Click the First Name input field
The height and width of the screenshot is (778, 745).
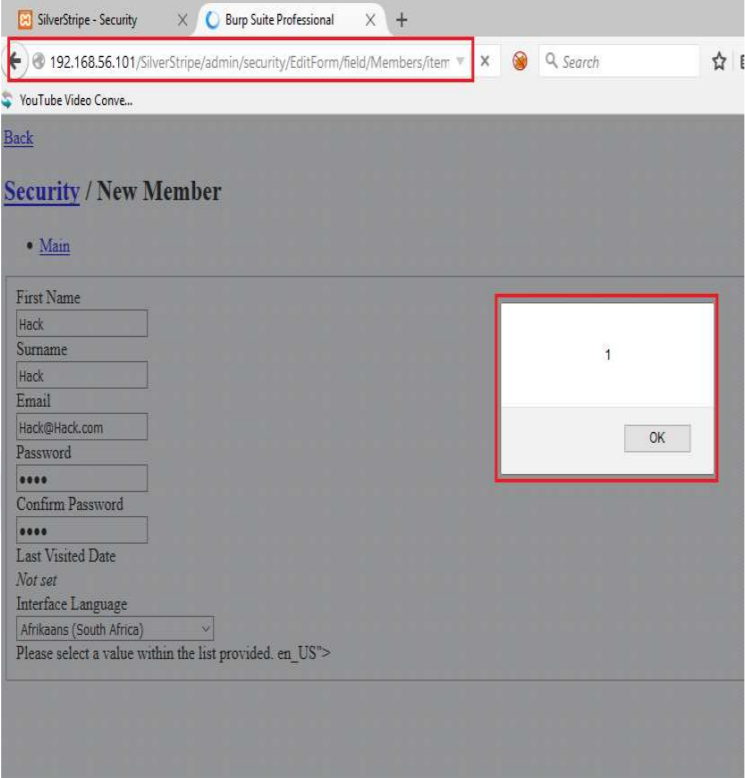pos(82,324)
